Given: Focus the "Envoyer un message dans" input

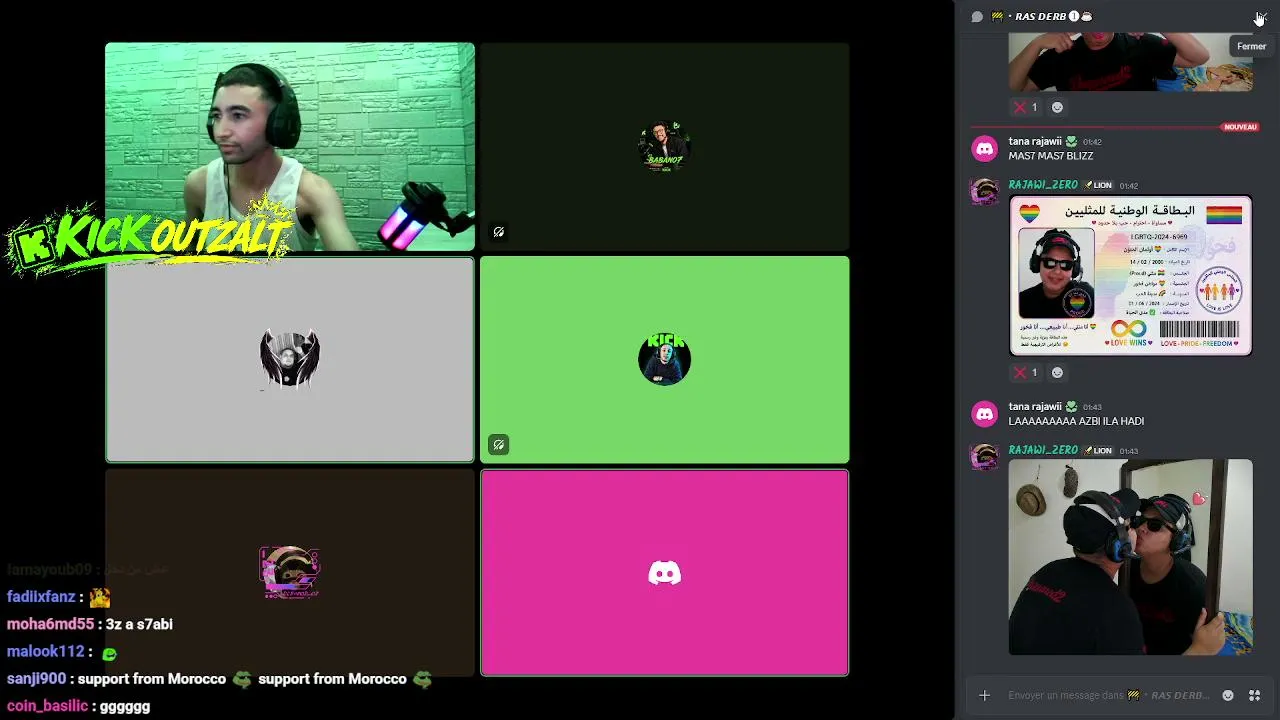Looking at the screenshot, I should click(1109, 695).
